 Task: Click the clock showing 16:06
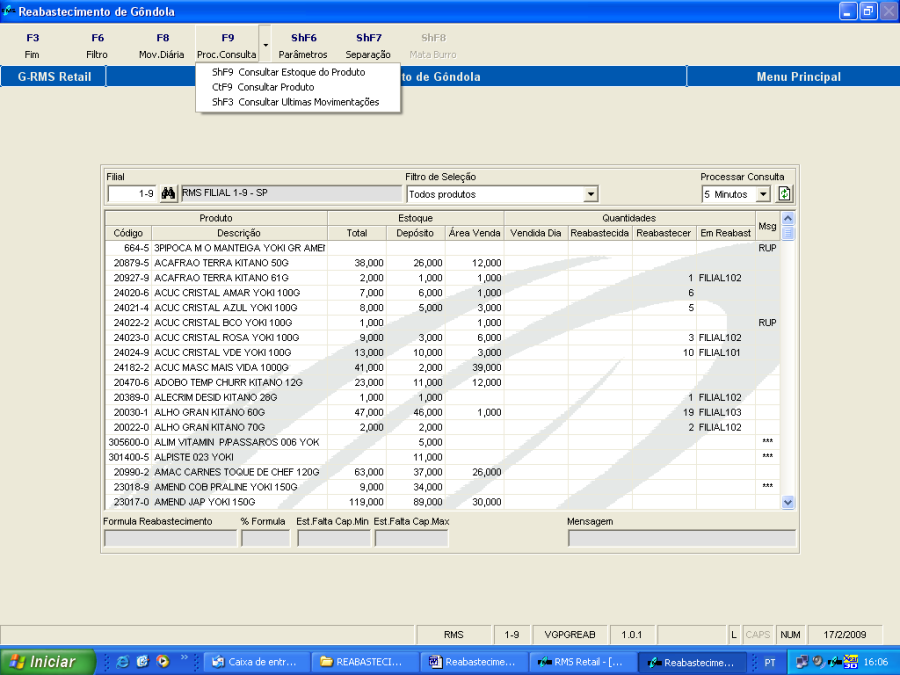click(x=876, y=662)
